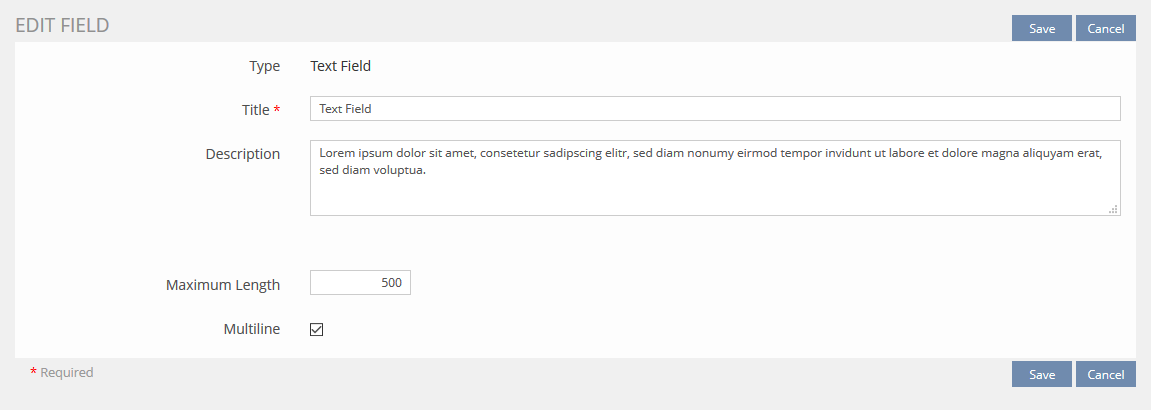The width and height of the screenshot is (1151, 410).
Task: Click the EDIT FIELD heading
Action: (62, 26)
